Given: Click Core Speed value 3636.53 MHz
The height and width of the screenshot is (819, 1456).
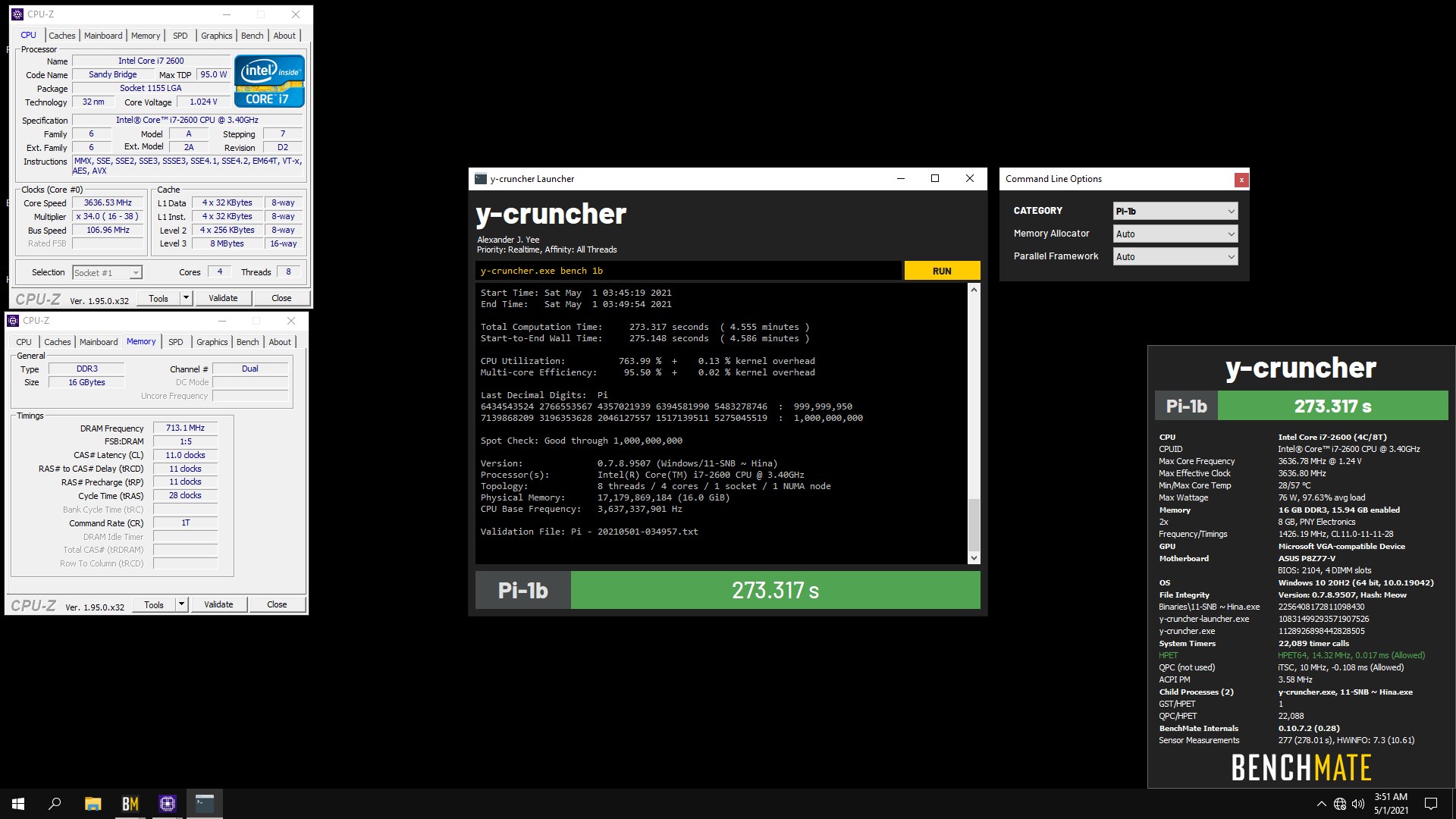Looking at the screenshot, I should point(108,203).
